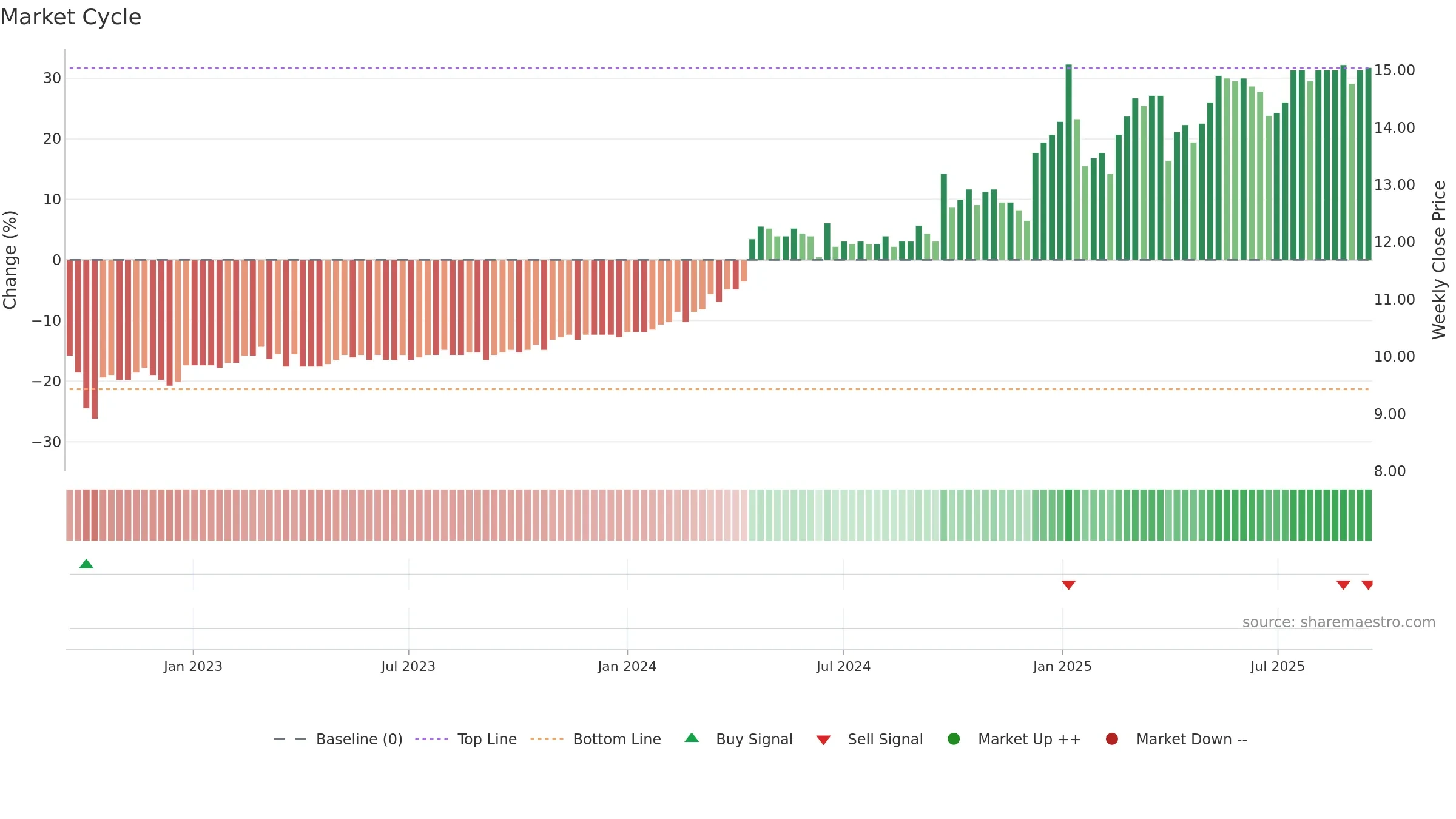Click the −20 change axis label
This screenshot has width=1456, height=819.
pyautogui.click(x=47, y=382)
